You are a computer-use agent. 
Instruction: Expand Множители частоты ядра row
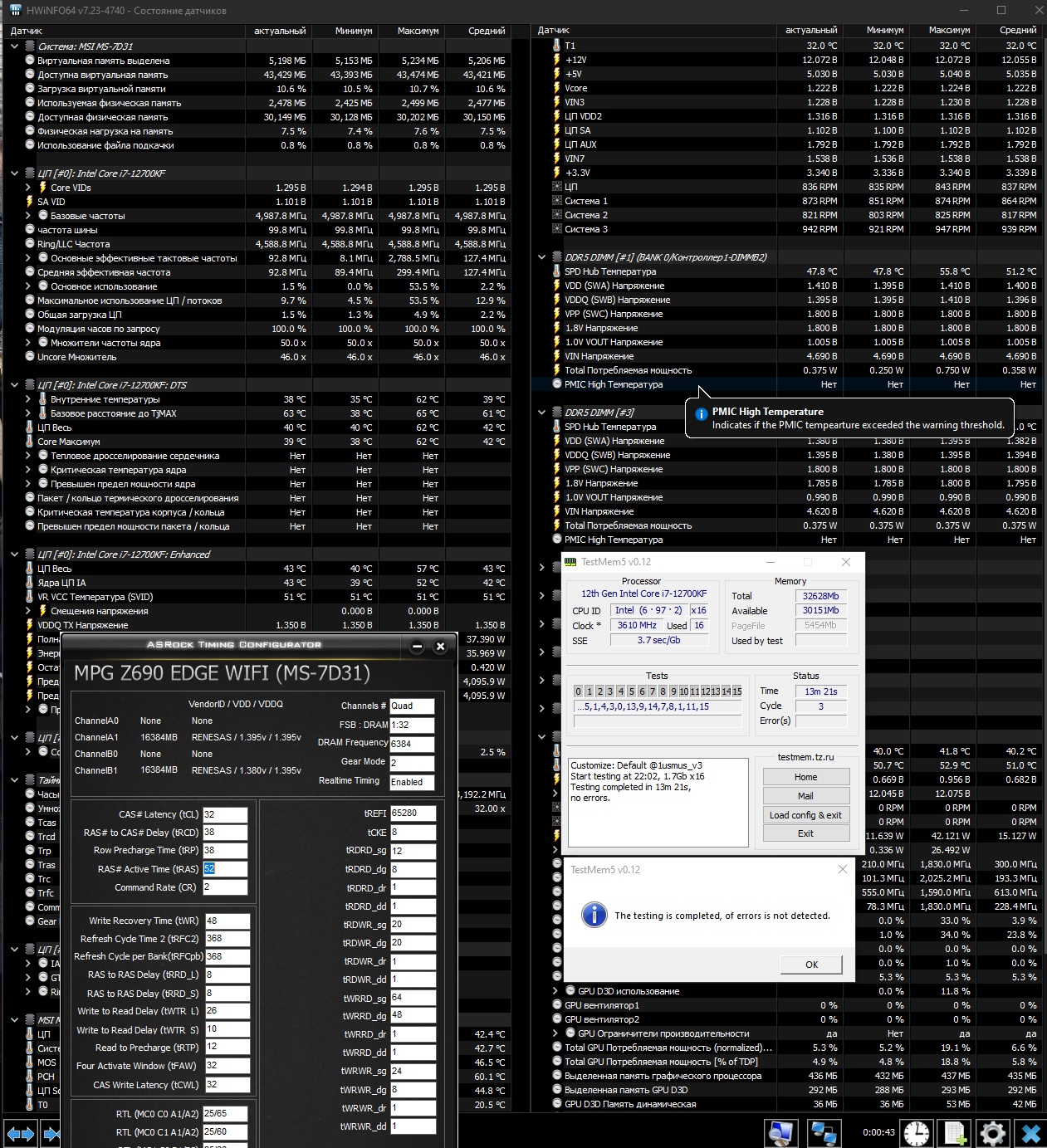point(28,343)
